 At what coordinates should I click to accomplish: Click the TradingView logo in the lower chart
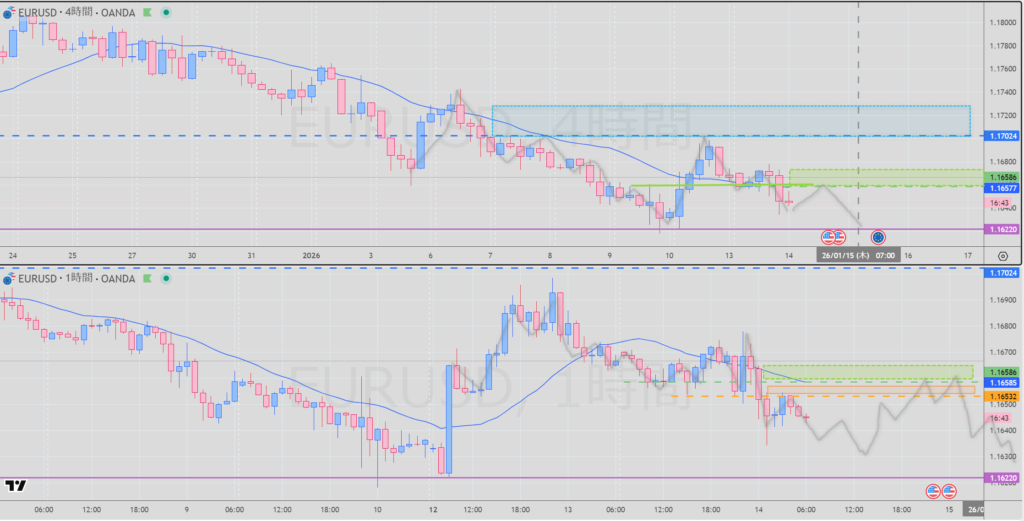(15, 487)
